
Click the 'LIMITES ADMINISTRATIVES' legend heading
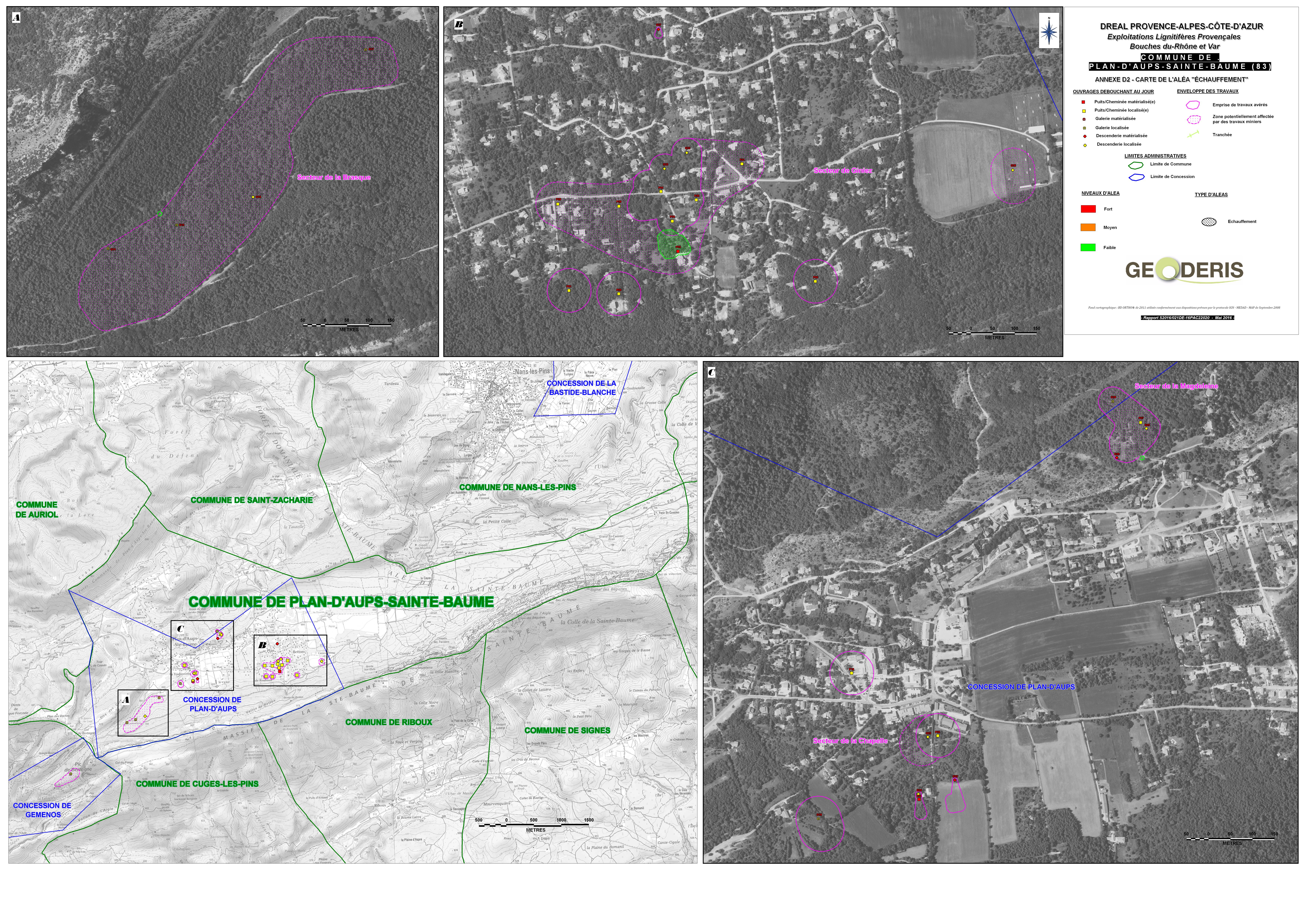(x=1155, y=156)
